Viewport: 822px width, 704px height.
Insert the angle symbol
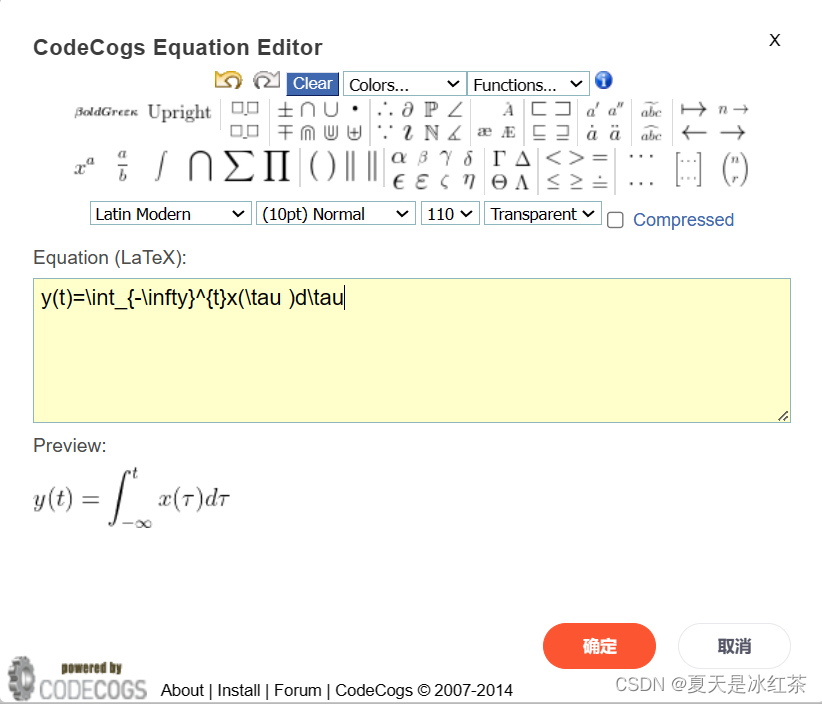[x=455, y=110]
